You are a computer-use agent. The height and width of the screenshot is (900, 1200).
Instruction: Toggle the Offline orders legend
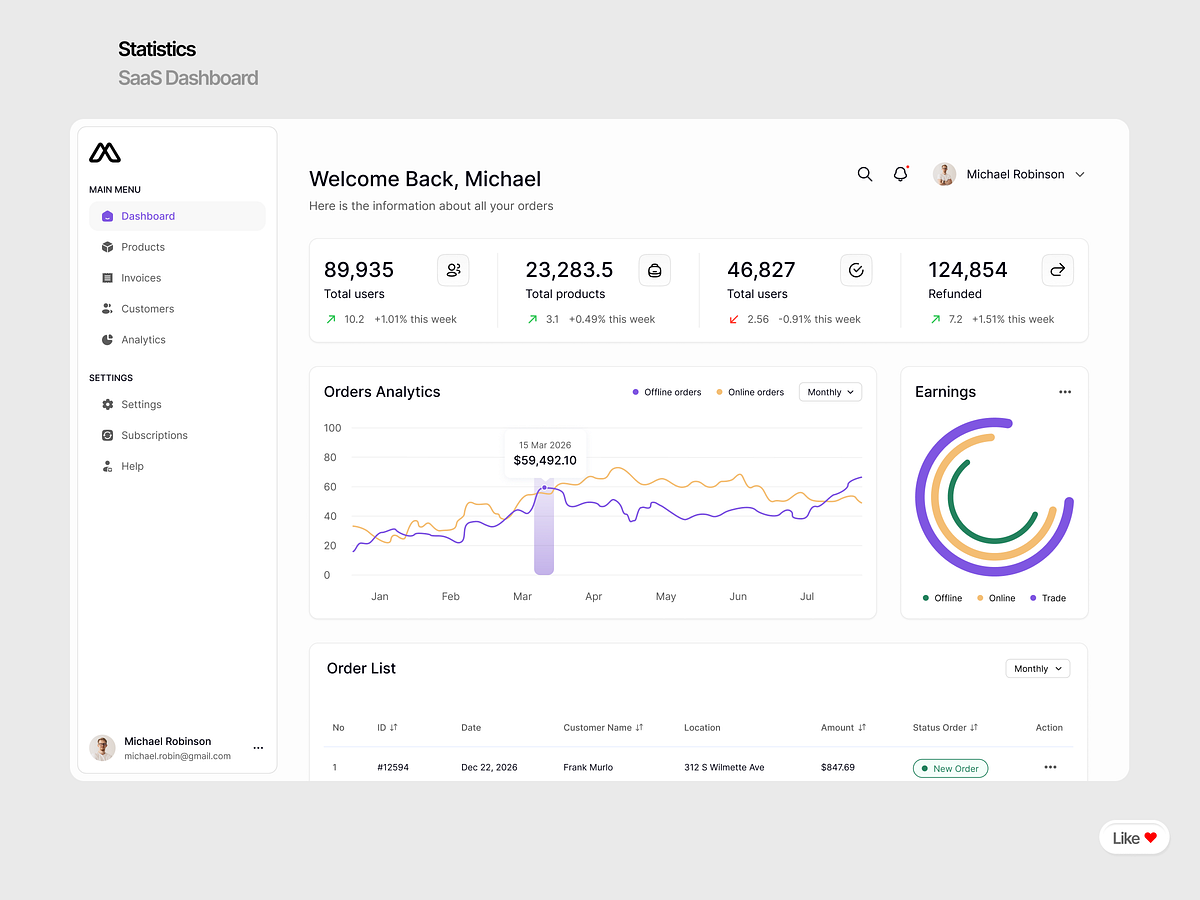[666, 392]
